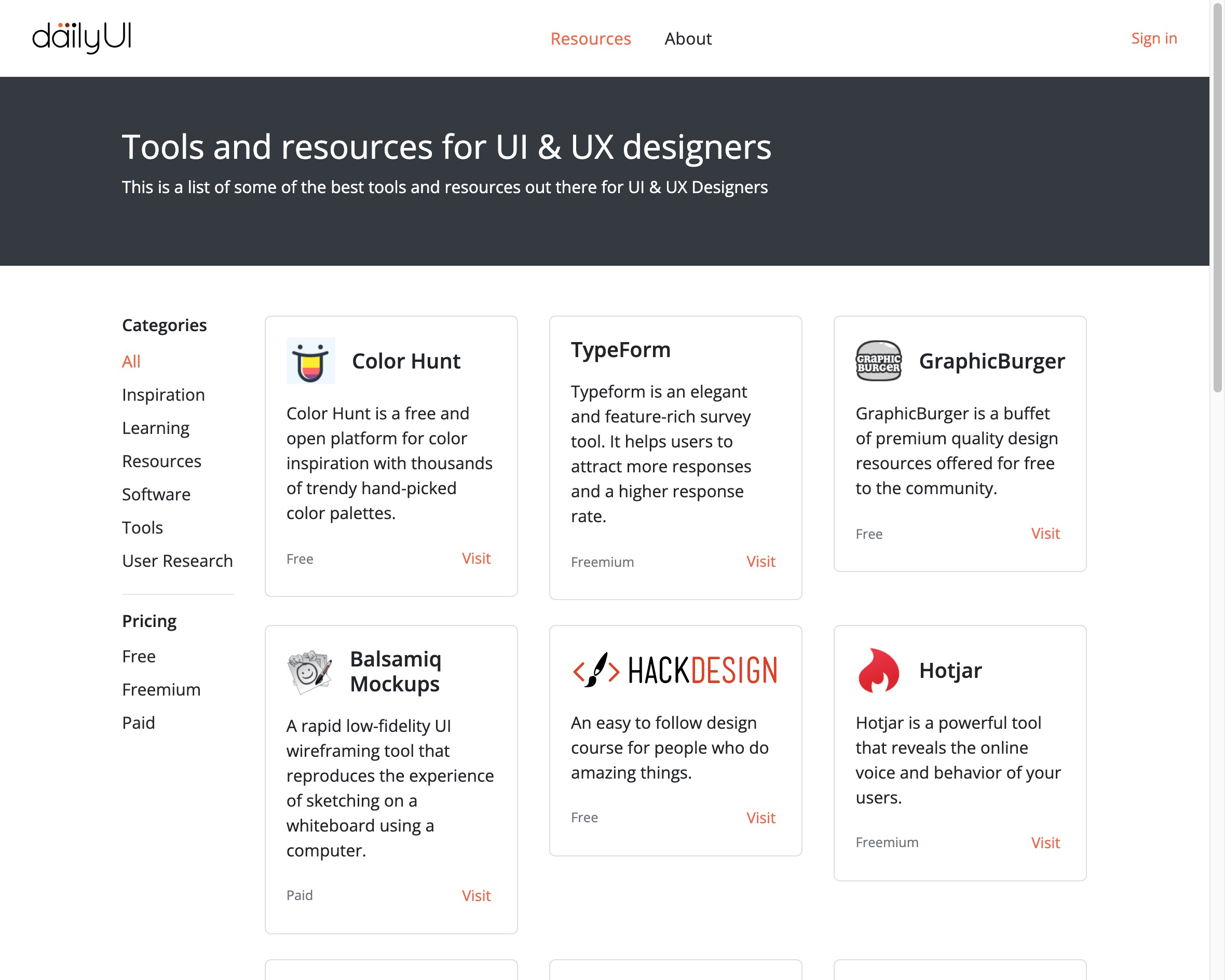Filter by Learning category
The image size is (1225, 980).
tap(156, 428)
